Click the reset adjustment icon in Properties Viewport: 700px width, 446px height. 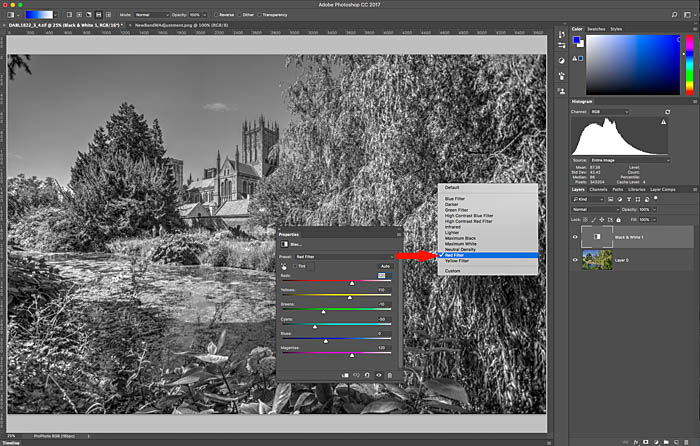tap(366, 375)
